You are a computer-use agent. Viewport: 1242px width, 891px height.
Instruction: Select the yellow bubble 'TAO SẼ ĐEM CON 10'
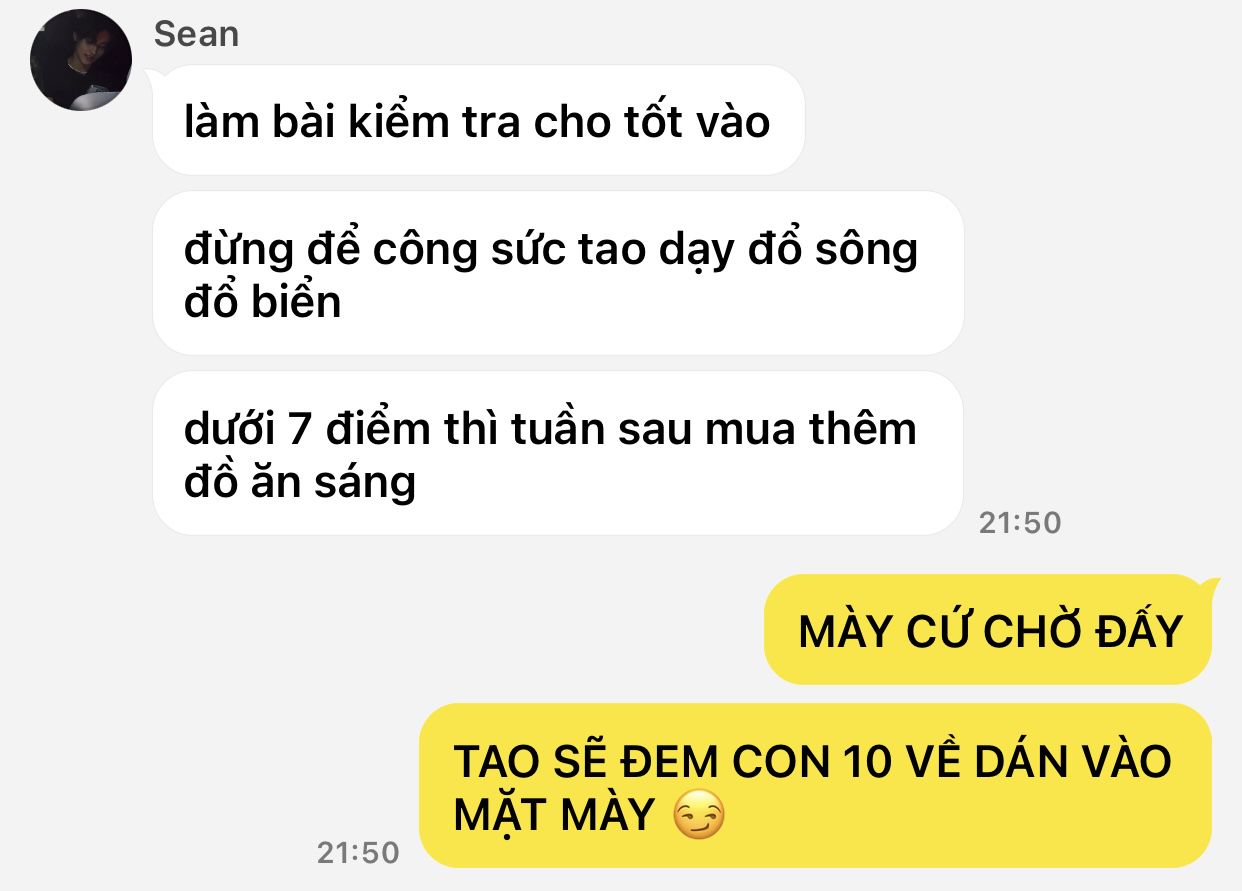pos(815,785)
